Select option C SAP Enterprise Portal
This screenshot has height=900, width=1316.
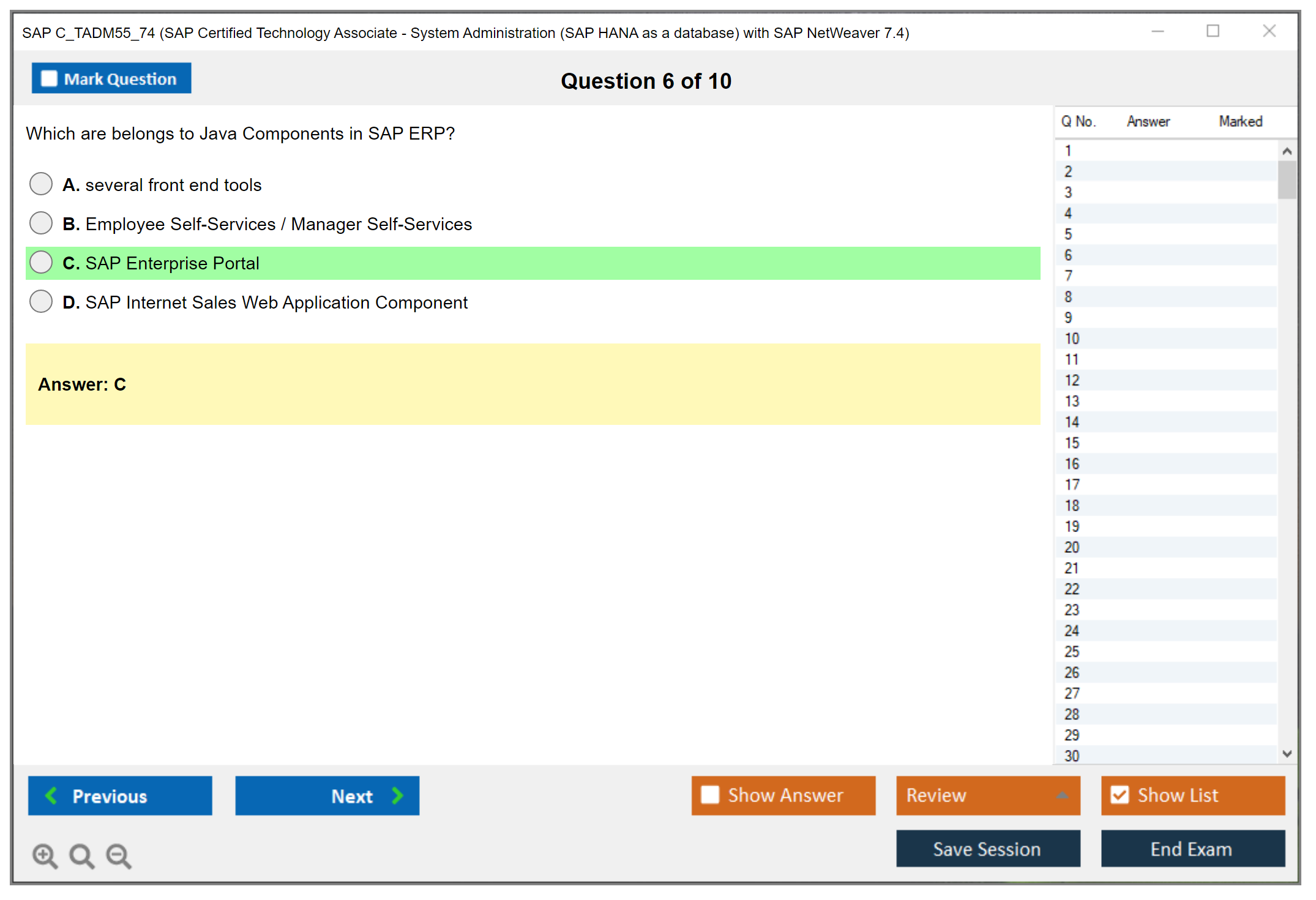[x=41, y=263]
